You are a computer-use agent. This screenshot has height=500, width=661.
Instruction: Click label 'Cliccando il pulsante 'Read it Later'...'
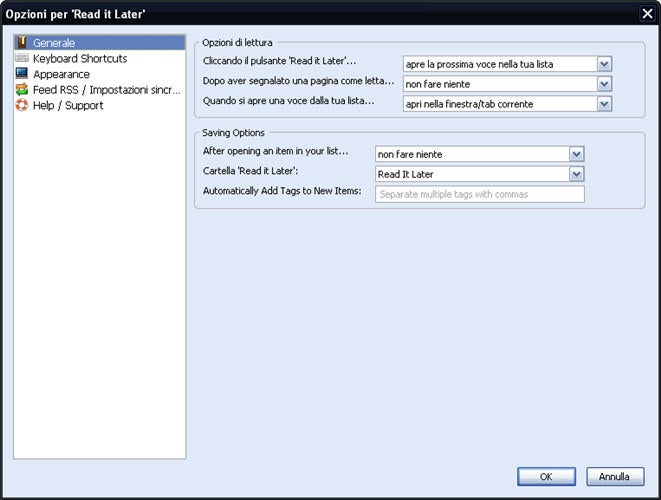(279, 61)
